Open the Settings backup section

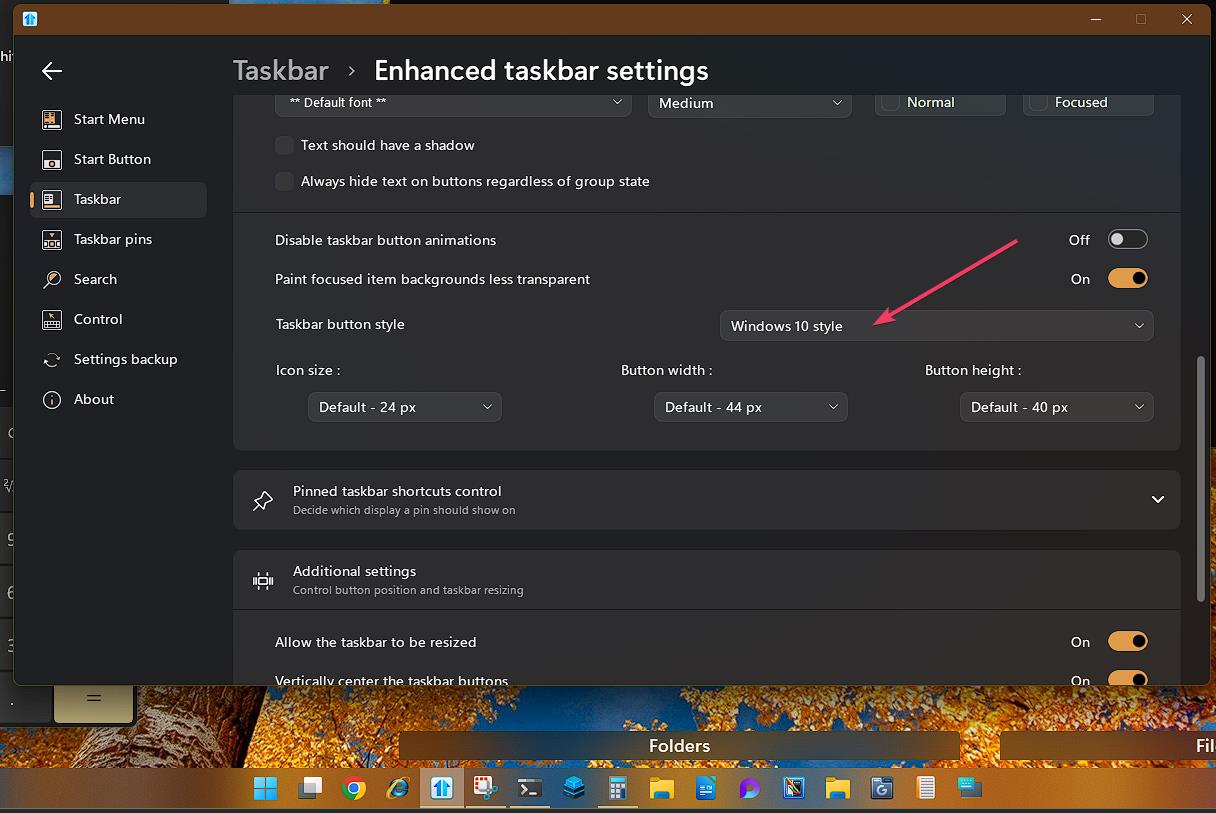[x=125, y=359]
